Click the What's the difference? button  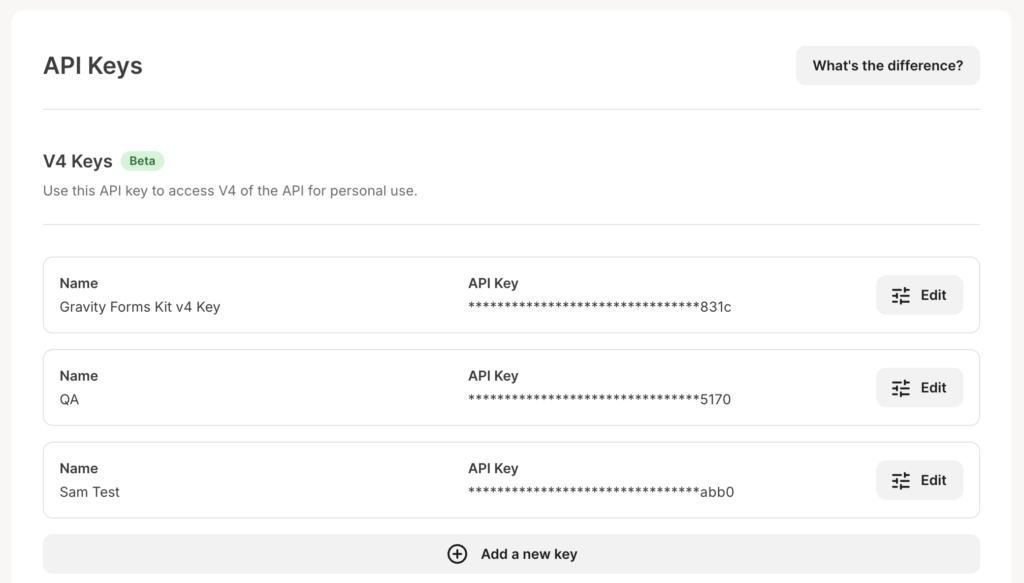(887, 65)
